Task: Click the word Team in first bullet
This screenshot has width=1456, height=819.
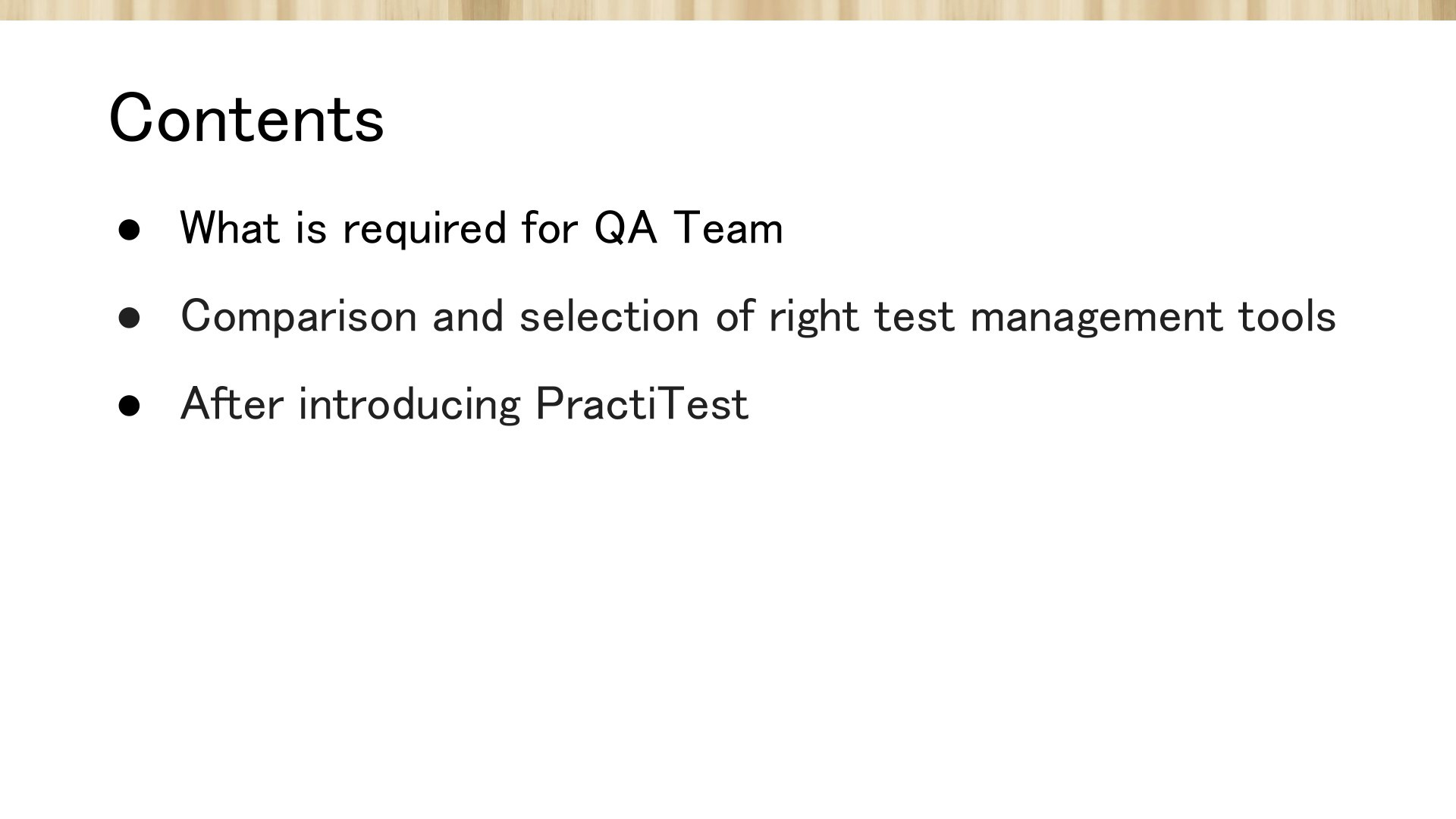Action: [728, 227]
